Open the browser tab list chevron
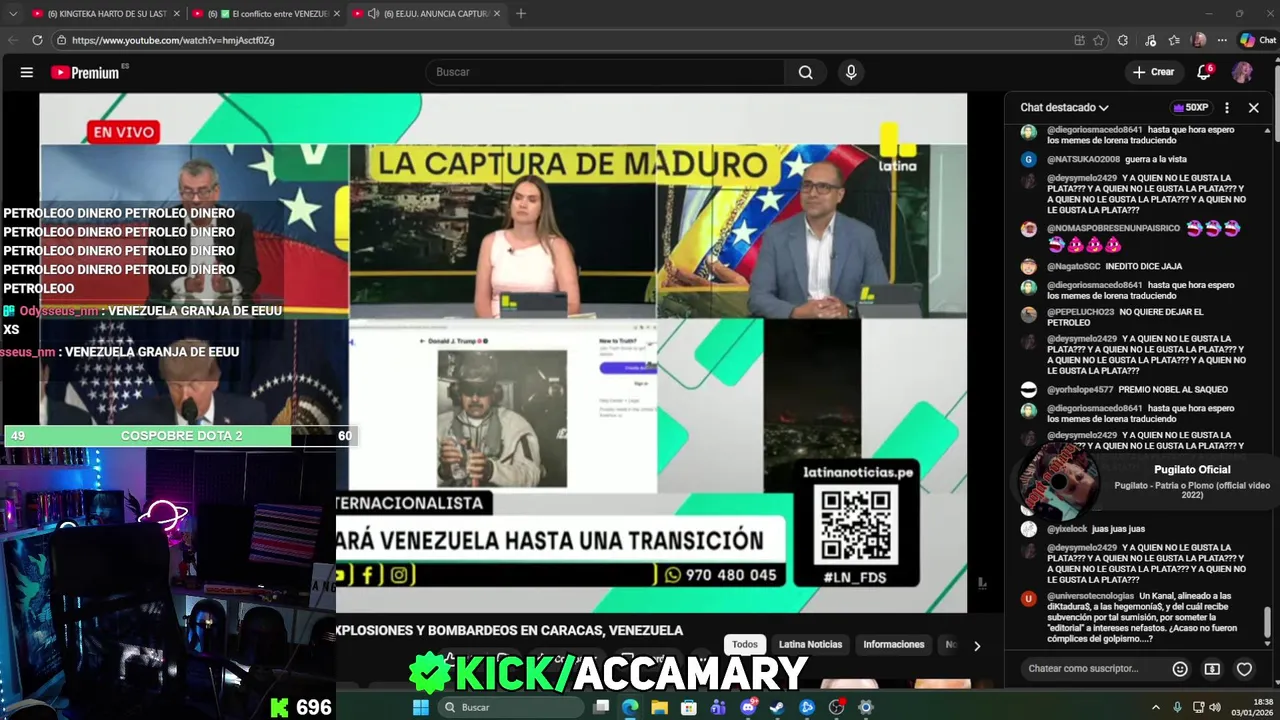Image resolution: width=1280 pixels, height=720 pixels. click(13, 14)
